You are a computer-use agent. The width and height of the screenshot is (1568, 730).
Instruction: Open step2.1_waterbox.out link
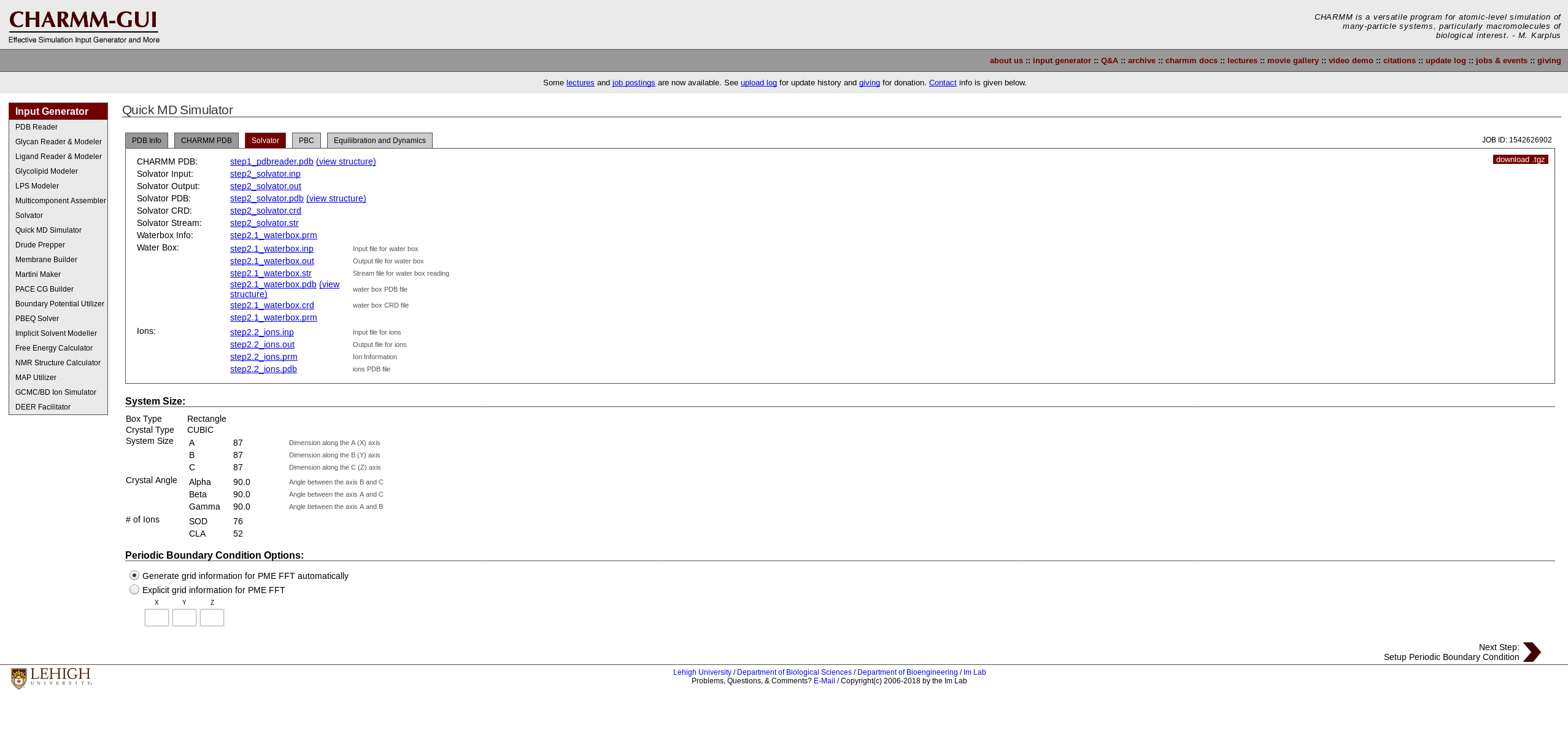[272, 261]
